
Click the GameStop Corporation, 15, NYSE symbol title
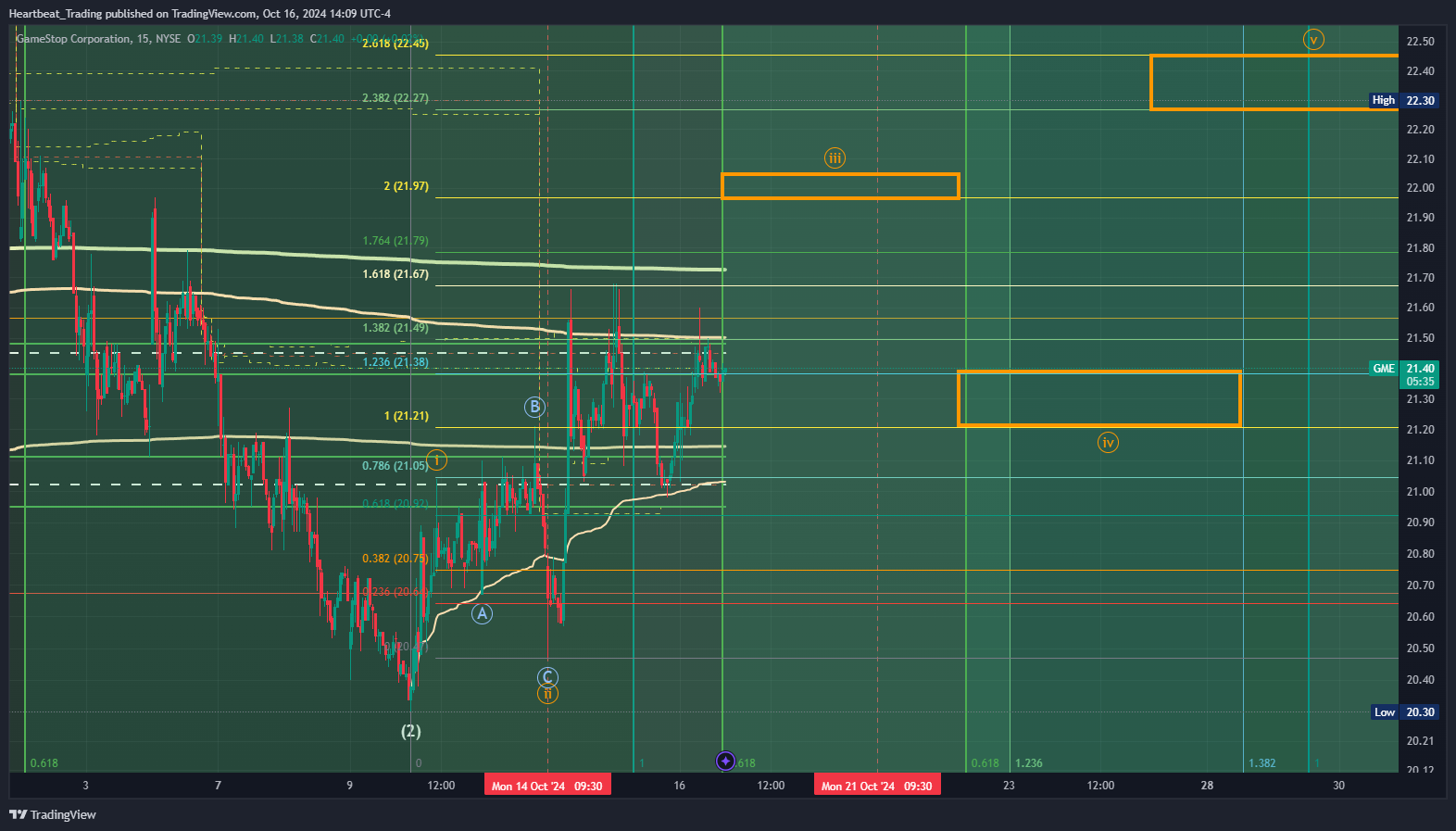point(98,39)
